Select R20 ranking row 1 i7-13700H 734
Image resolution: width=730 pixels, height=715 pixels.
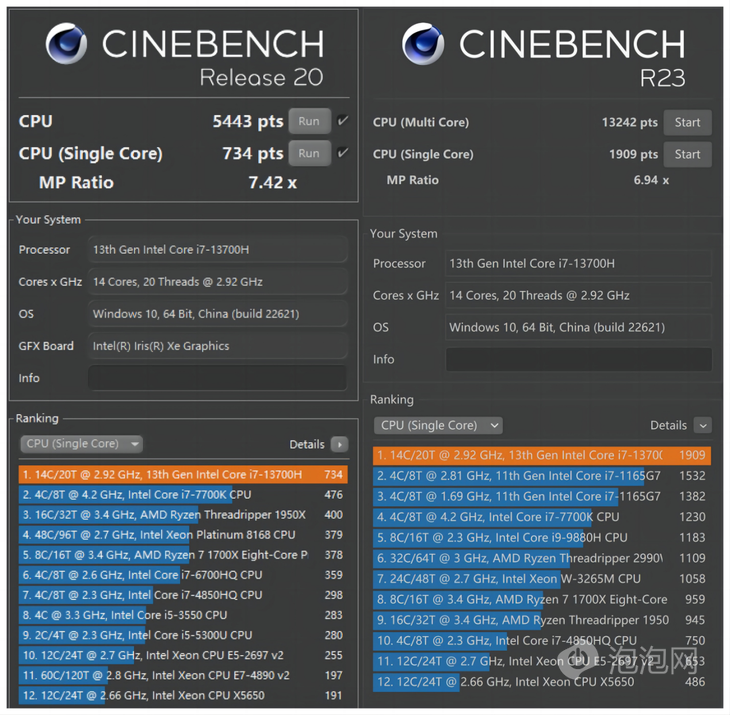click(183, 474)
